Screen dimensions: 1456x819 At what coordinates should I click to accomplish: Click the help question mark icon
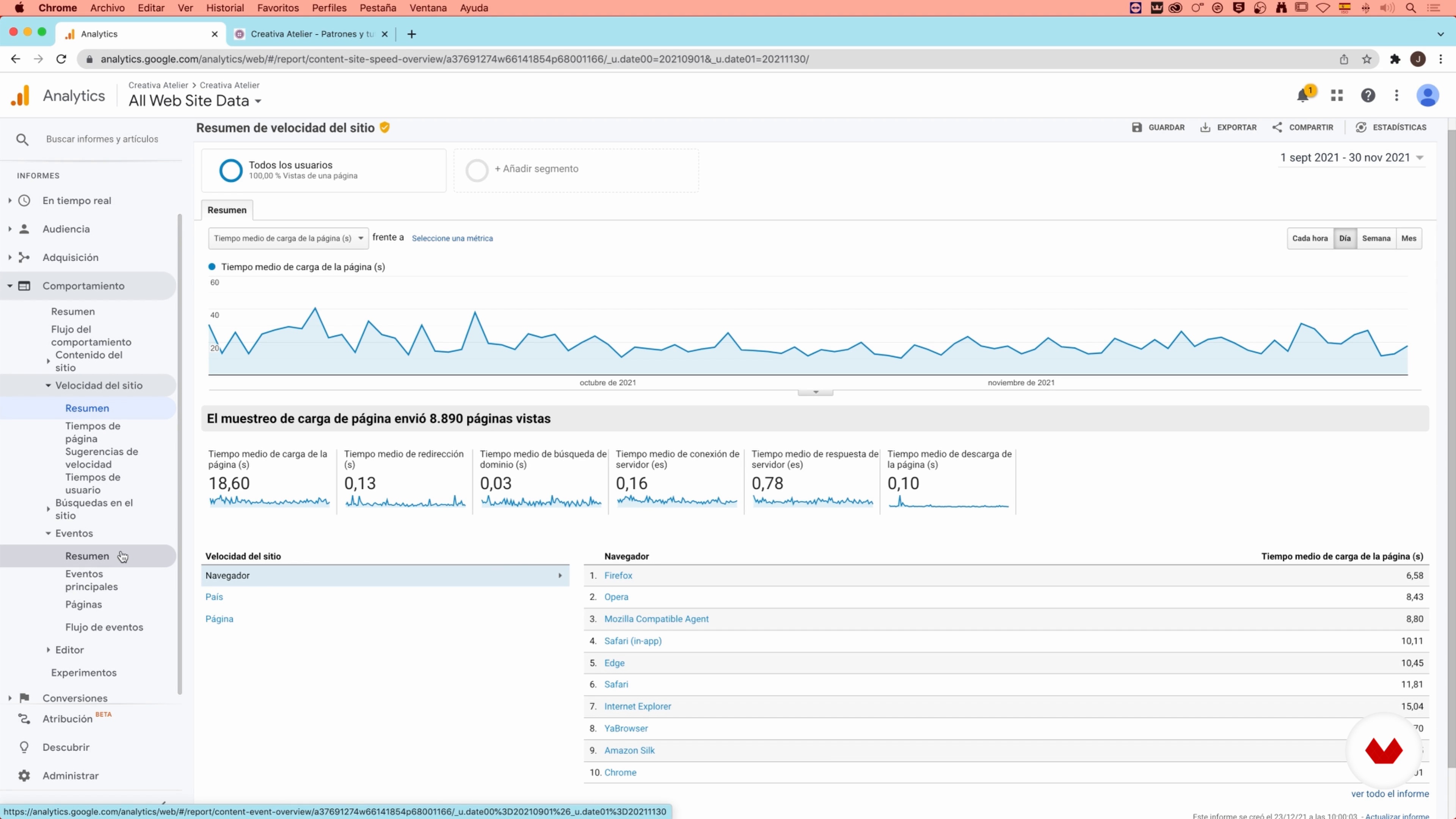coord(1368,96)
